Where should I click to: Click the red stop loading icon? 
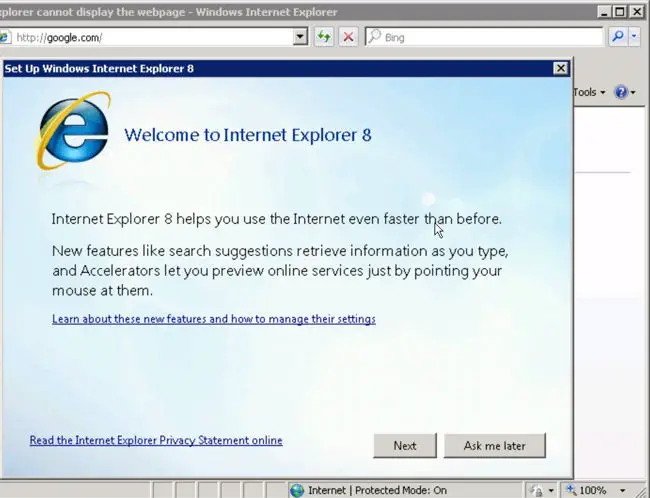pyautogui.click(x=348, y=37)
